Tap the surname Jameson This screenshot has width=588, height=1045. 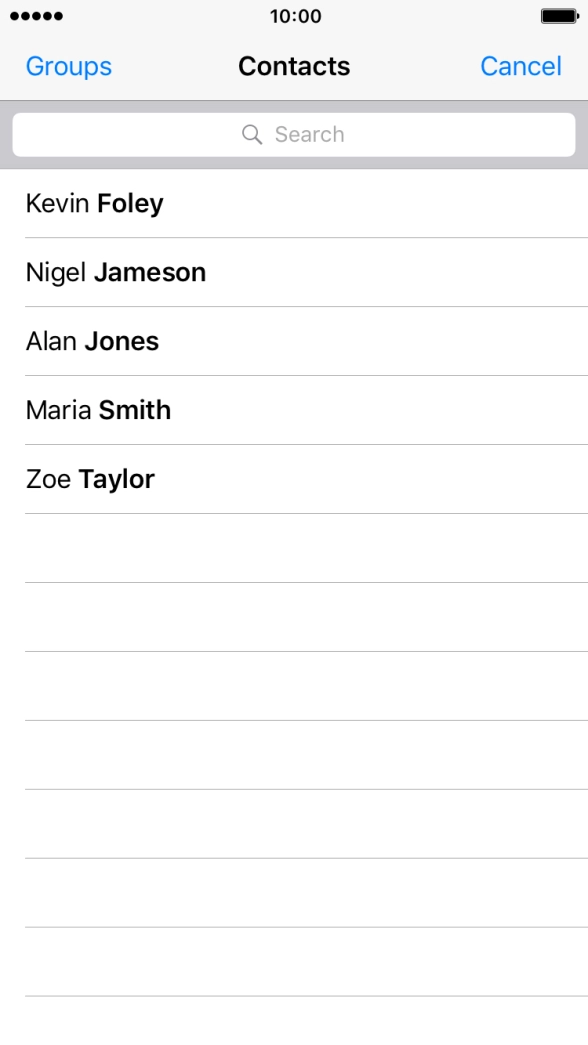pos(150,272)
